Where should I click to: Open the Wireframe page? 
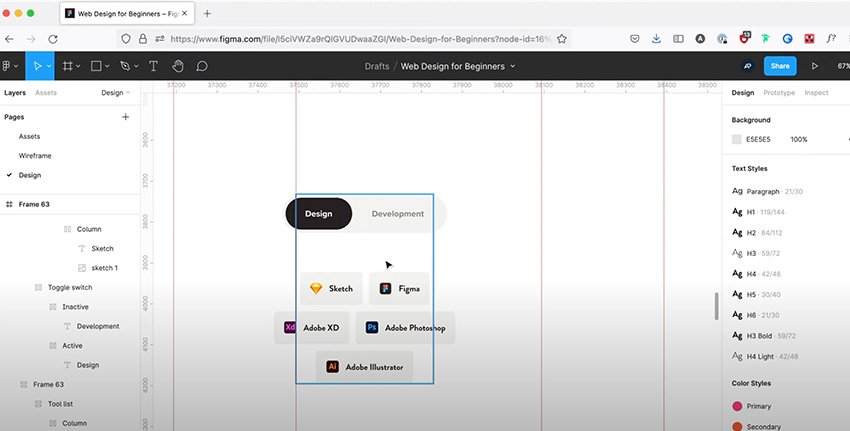coord(35,156)
